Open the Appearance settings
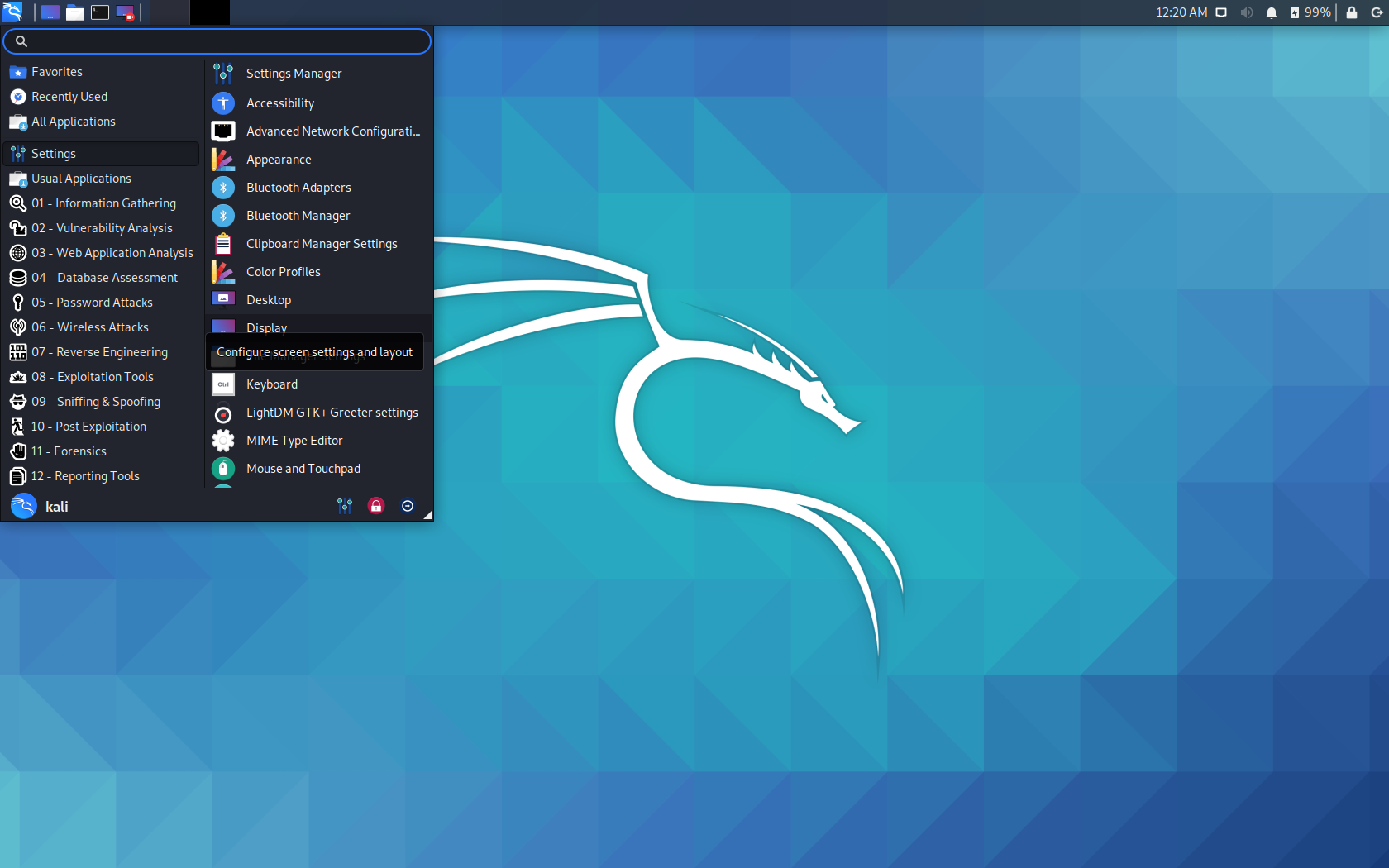1389x868 pixels. [x=279, y=159]
